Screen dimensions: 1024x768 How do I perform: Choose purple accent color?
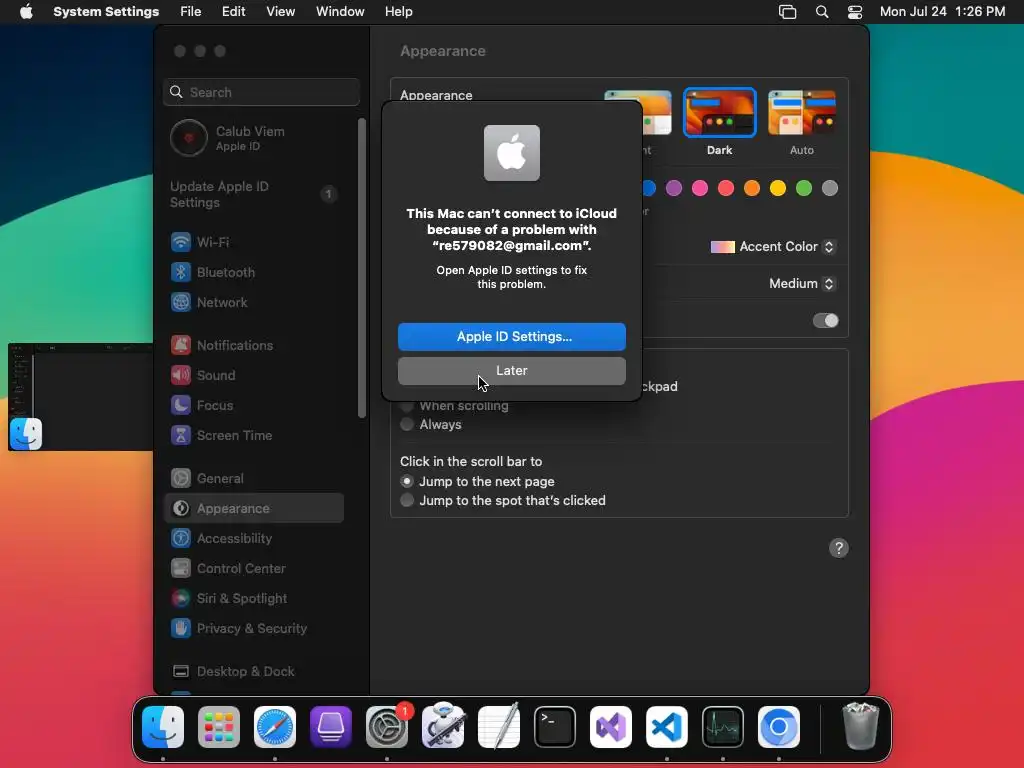tap(674, 188)
